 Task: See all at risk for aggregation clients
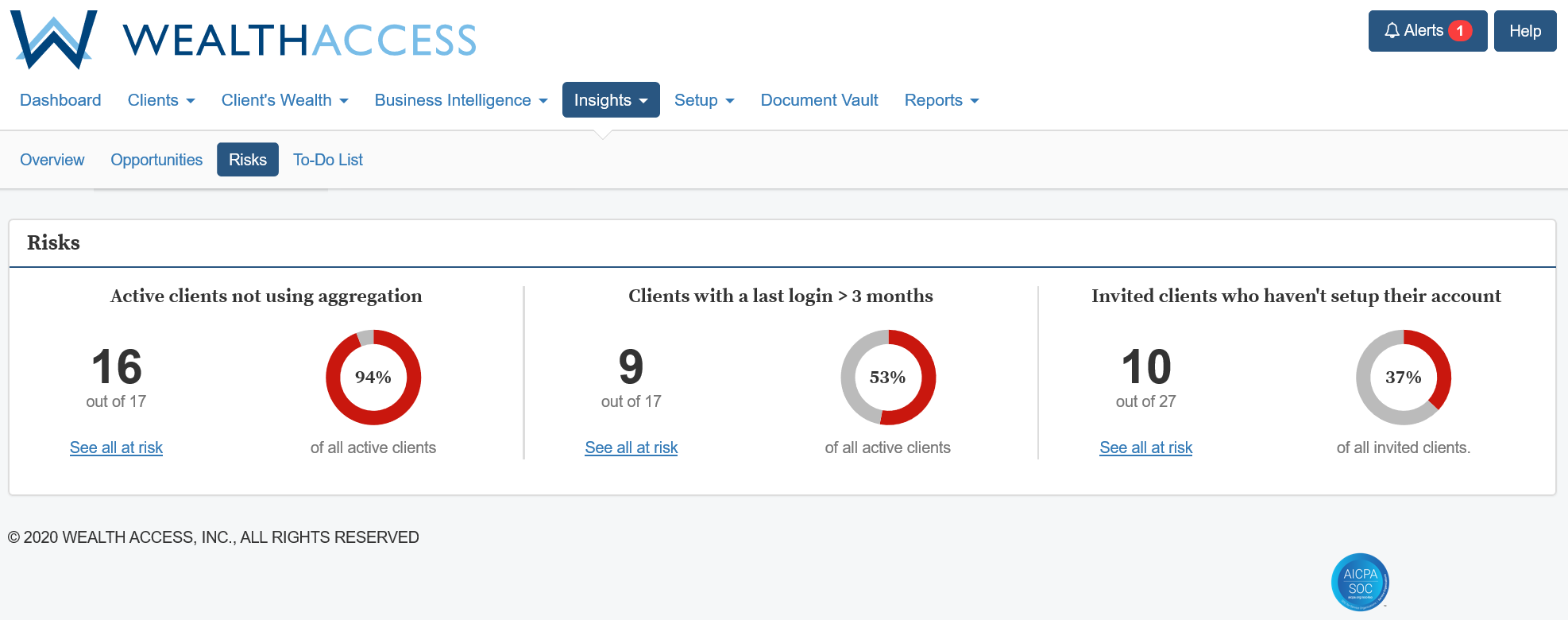tap(116, 448)
